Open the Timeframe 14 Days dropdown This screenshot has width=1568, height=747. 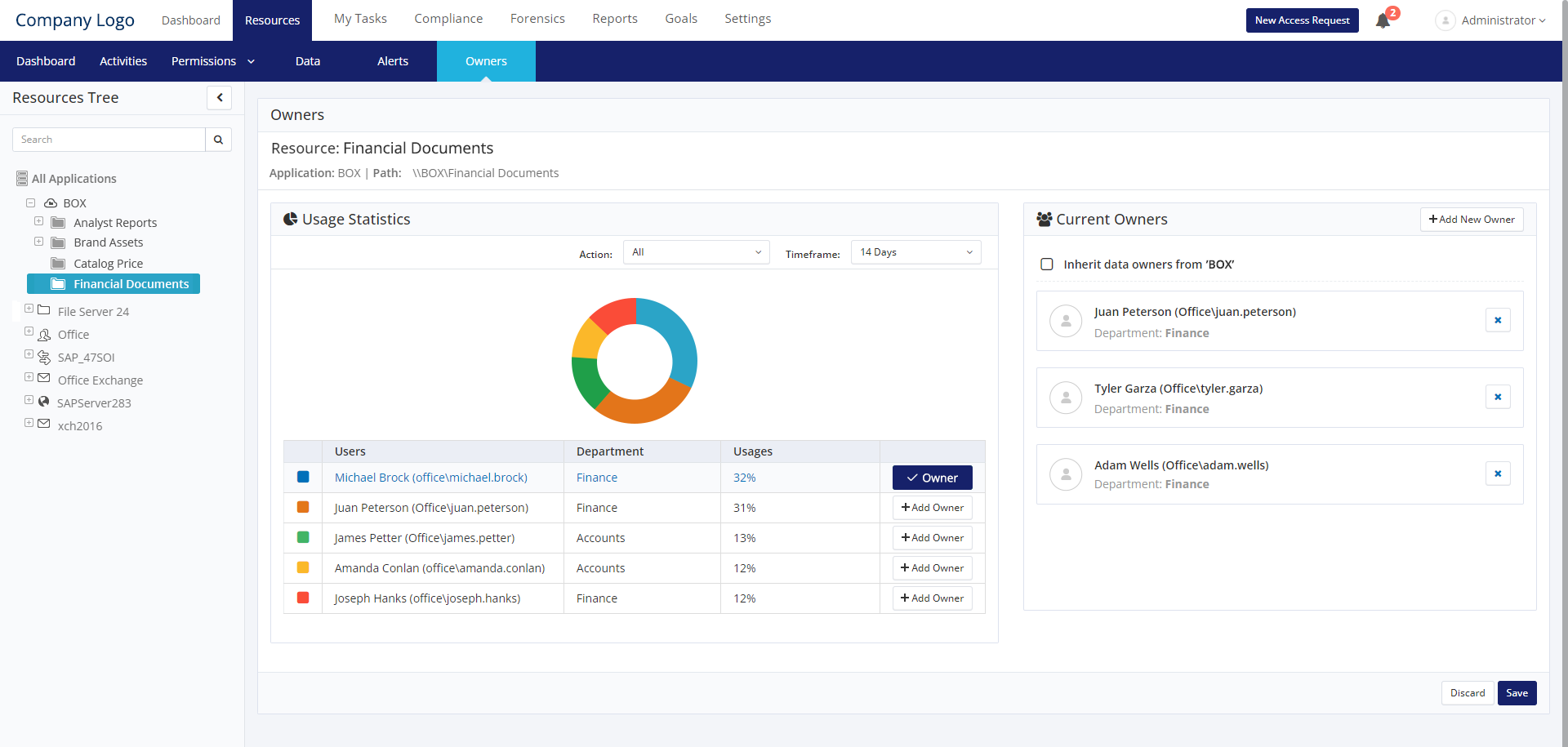pyautogui.click(x=915, y=252)
